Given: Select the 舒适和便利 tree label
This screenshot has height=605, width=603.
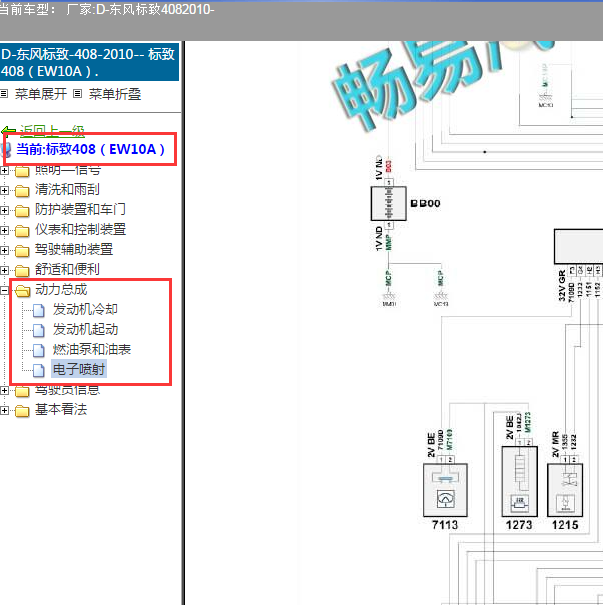Looking at the screenshot, I should (x=67, y=269).
